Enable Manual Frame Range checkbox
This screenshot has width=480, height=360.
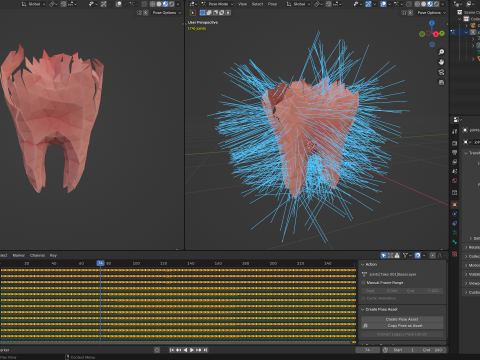[x=364, y=283]
